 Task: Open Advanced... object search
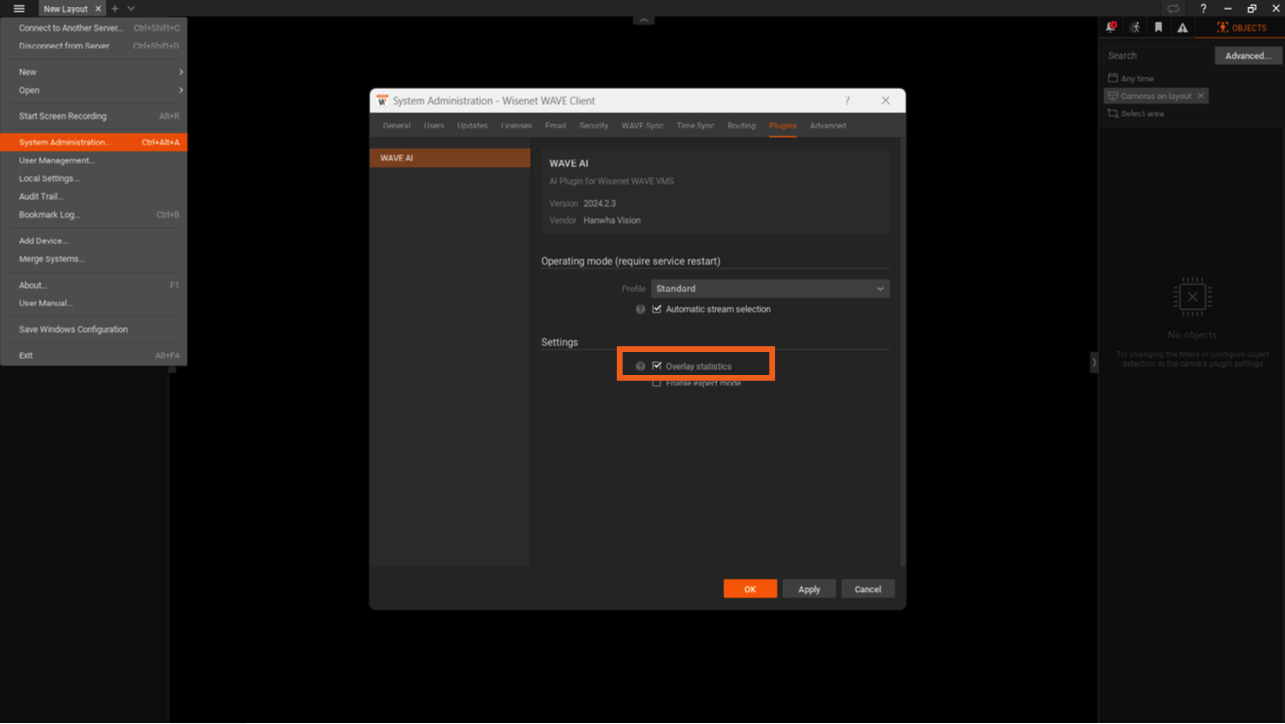(1248, 55)
